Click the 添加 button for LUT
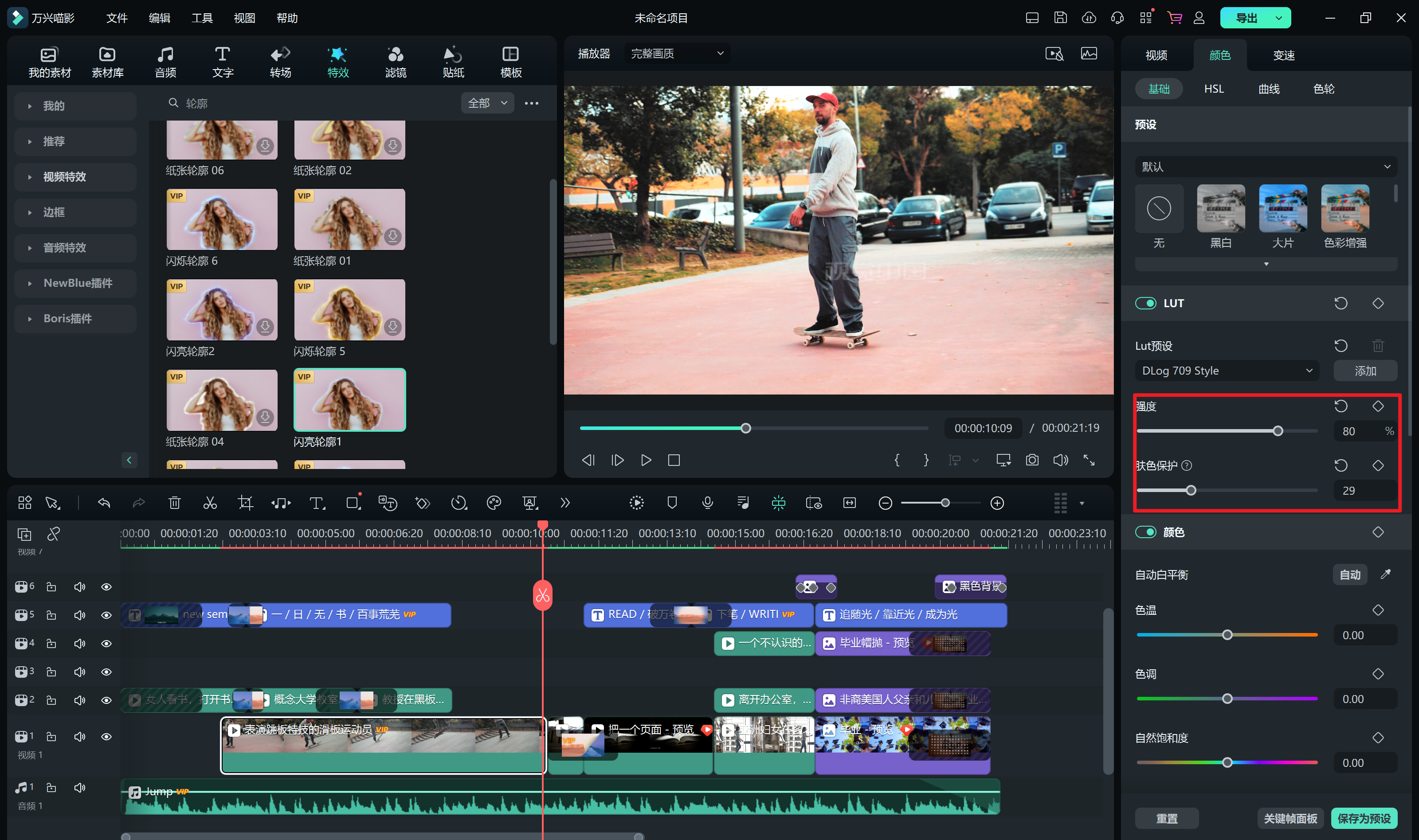Viewport: 1419px width, 840px height. coord(1362,370)
